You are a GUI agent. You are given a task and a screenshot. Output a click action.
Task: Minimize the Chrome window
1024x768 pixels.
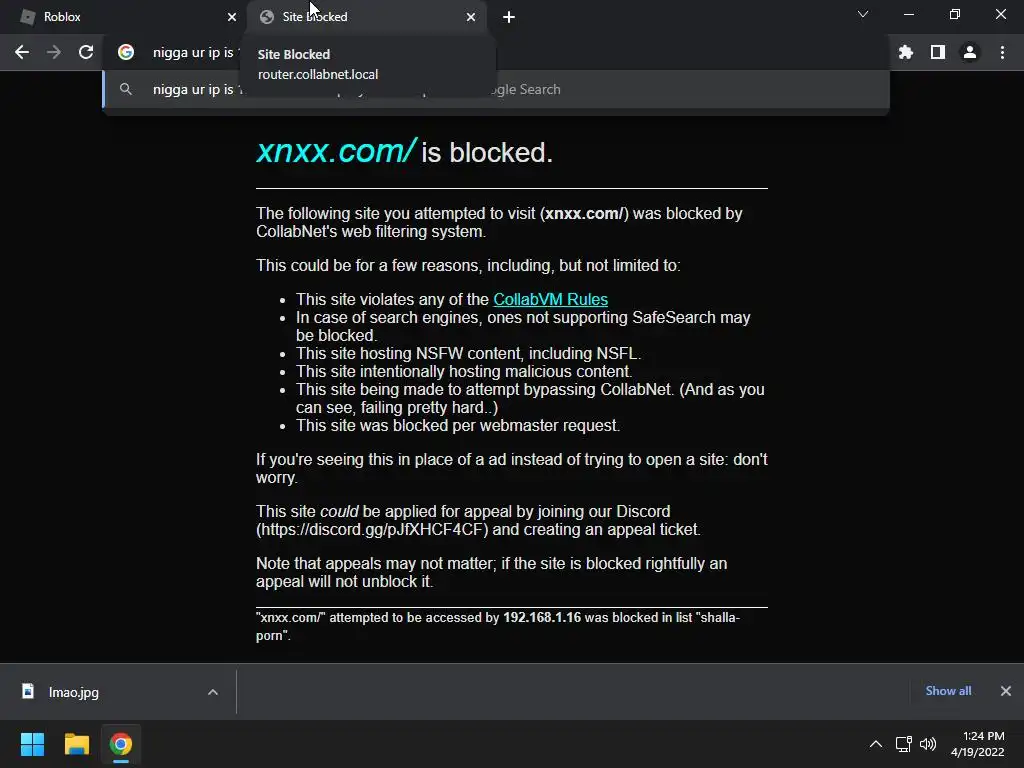pyautogui.click(x=908, y=14)
